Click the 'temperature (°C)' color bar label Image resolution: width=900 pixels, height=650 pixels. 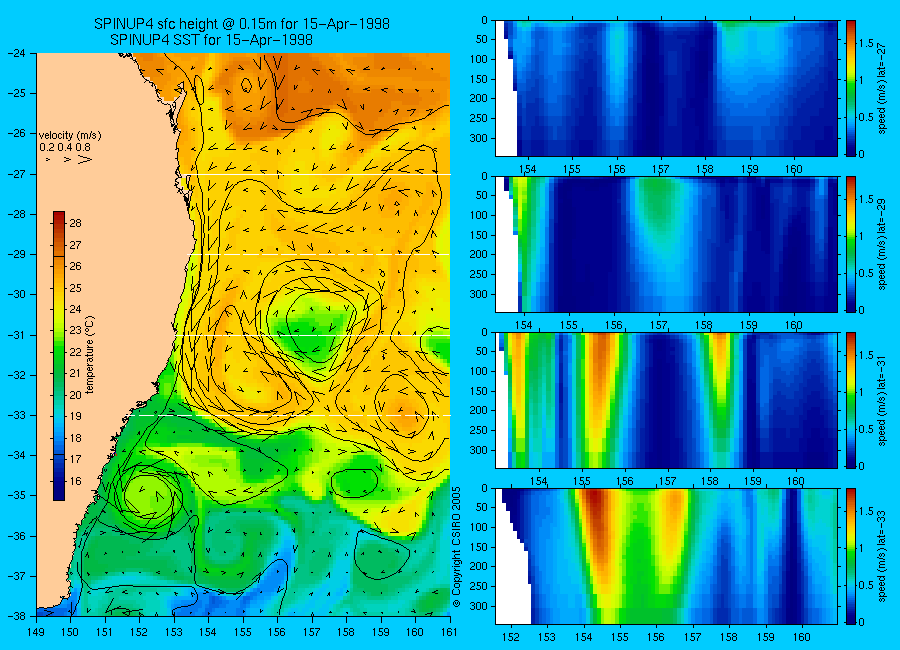[x=90, y=355]
